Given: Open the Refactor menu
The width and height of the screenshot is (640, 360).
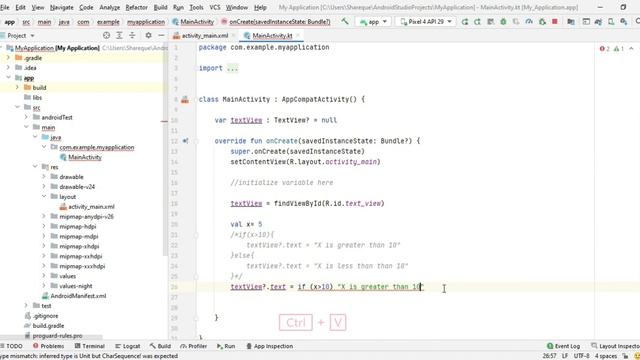Looking at the screenshot, I should [x=136, y=7].
